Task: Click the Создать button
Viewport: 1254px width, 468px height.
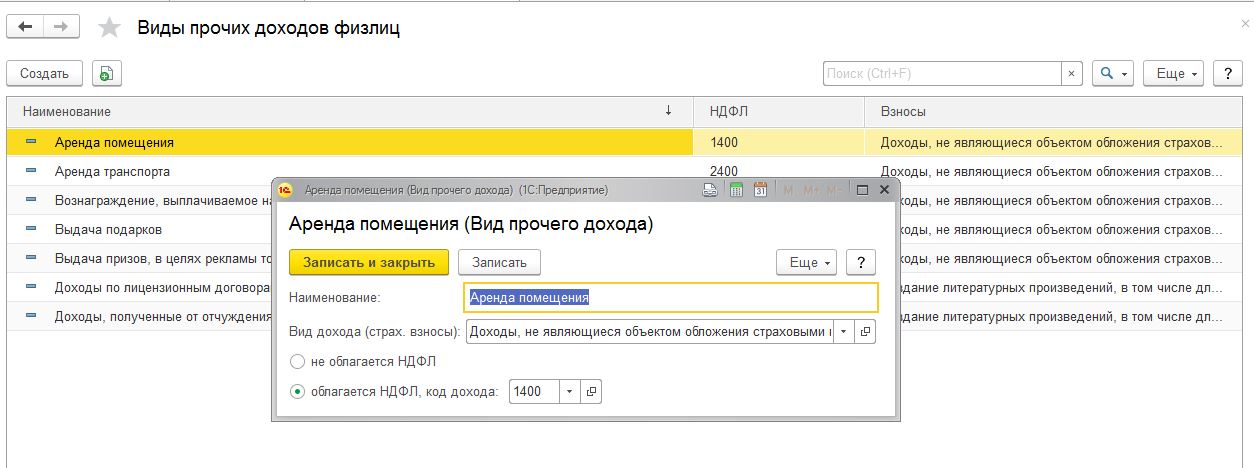Action: [x=45, y=74]
